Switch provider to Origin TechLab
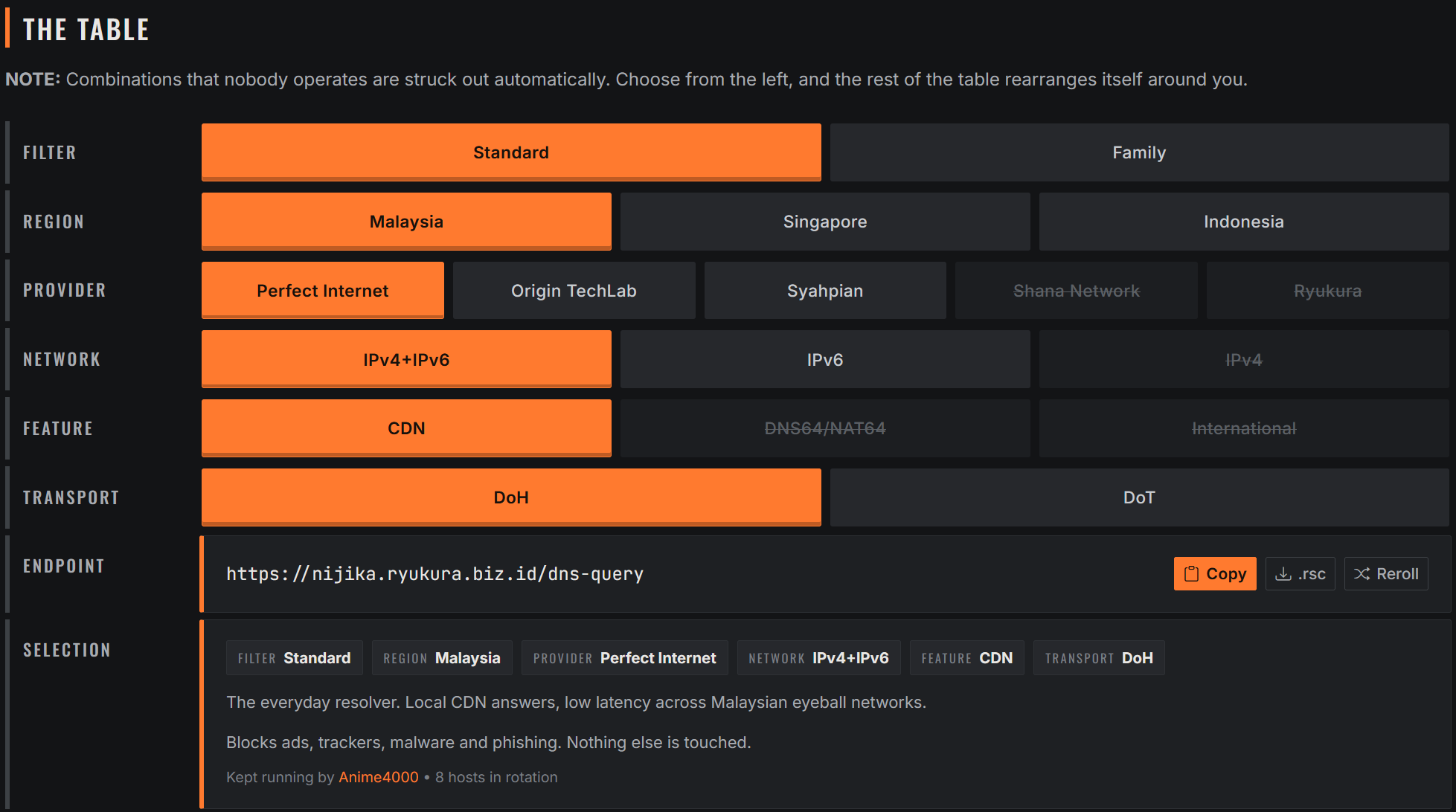This screenshot has height=812, width=1456. click(574, 291)
